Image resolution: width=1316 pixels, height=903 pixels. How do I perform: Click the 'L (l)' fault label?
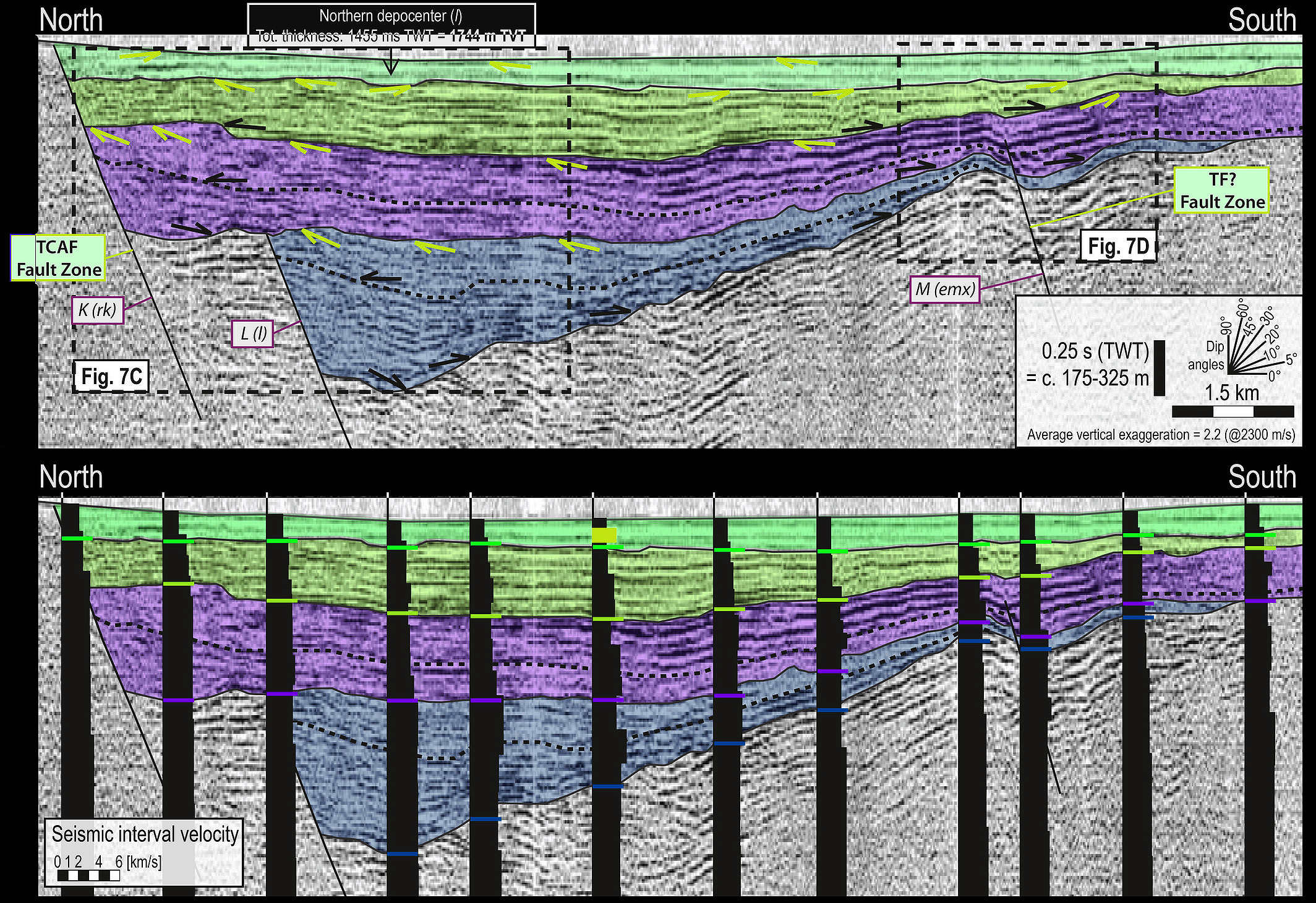click(253, 334)
